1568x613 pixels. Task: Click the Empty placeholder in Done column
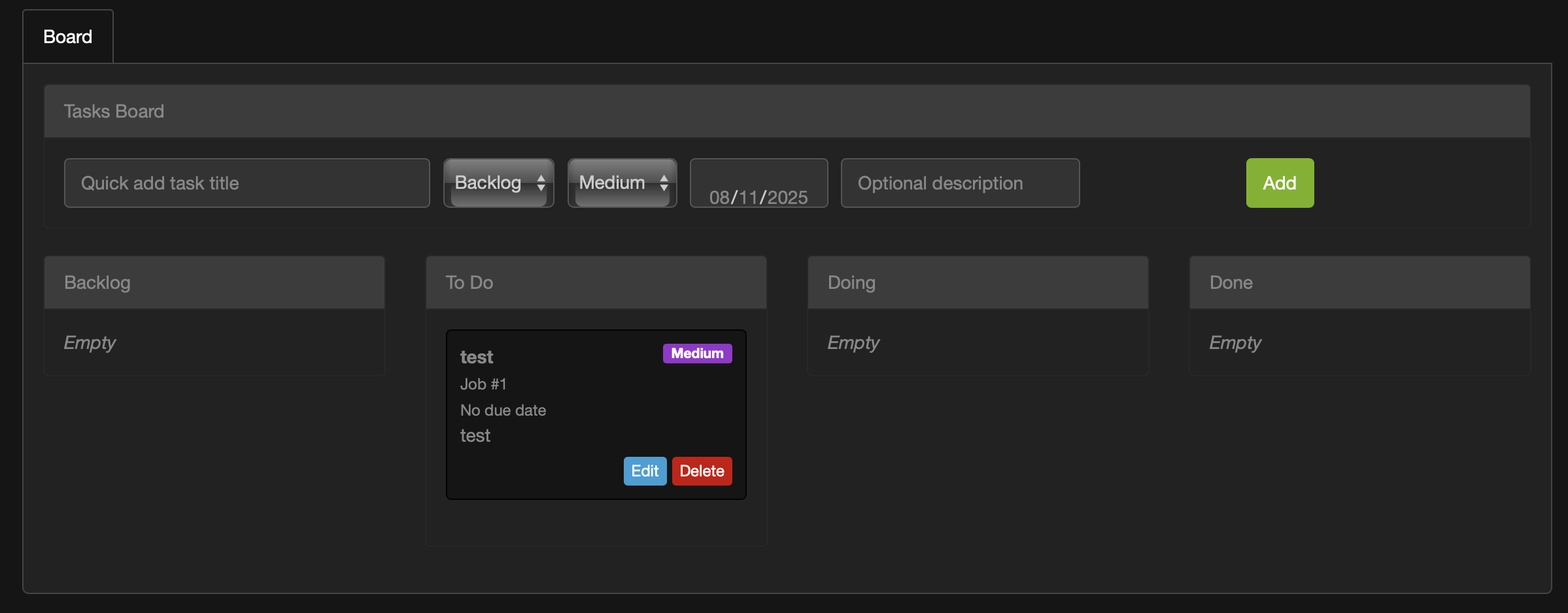(x=1235, y=342)
